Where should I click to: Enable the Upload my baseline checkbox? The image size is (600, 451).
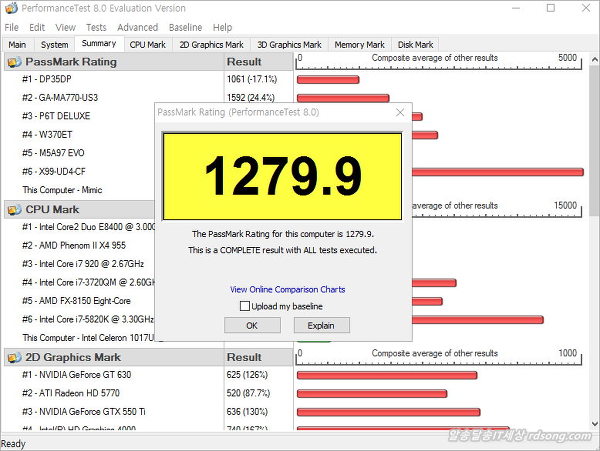click(245, 306)
